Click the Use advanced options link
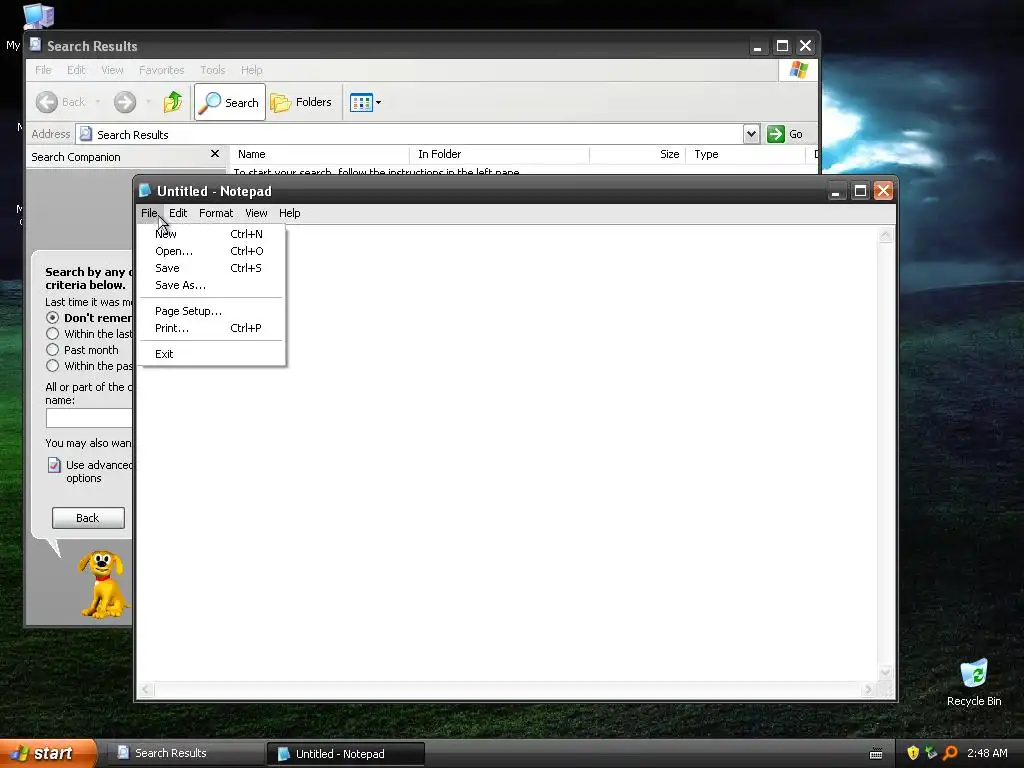Image resolution: width=1024 pixels, height=768 pixels. (89, 472)
